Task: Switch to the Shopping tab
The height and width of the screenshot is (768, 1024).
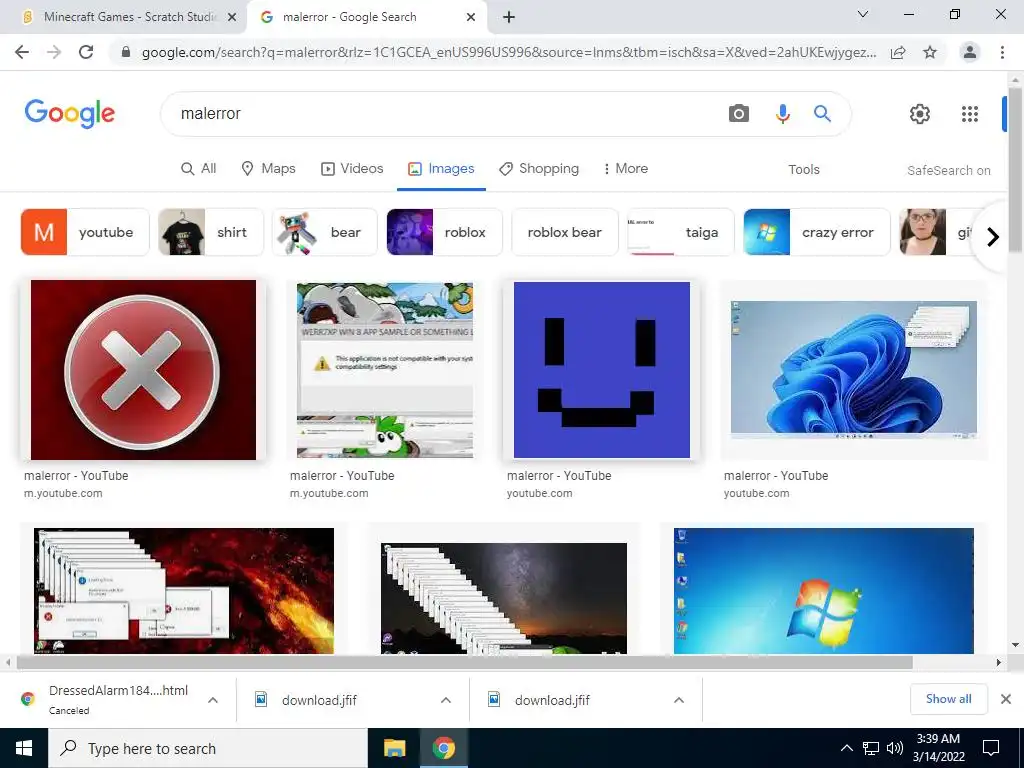Action: click(x=539, y=168)
